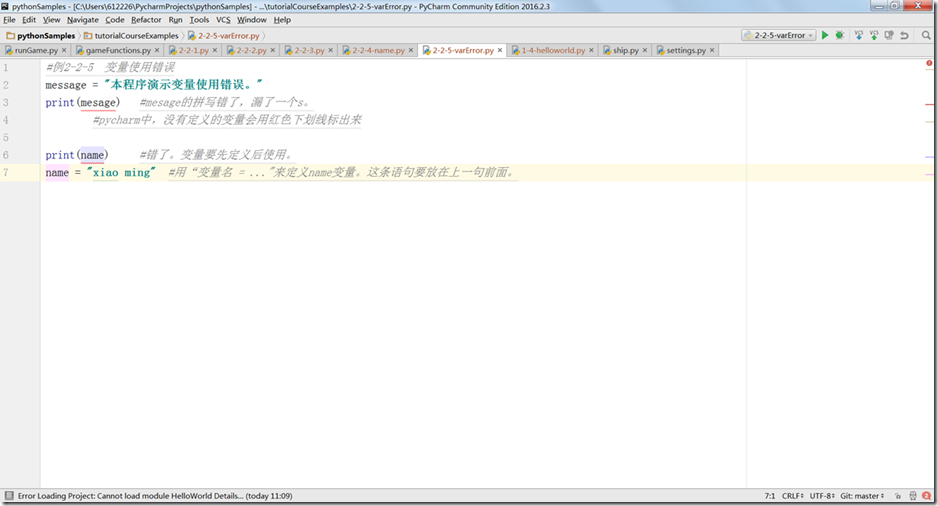Close the 2-2-5-varError.py tab
This screenshot has width=938, height=506.
(x=500, y=50)
